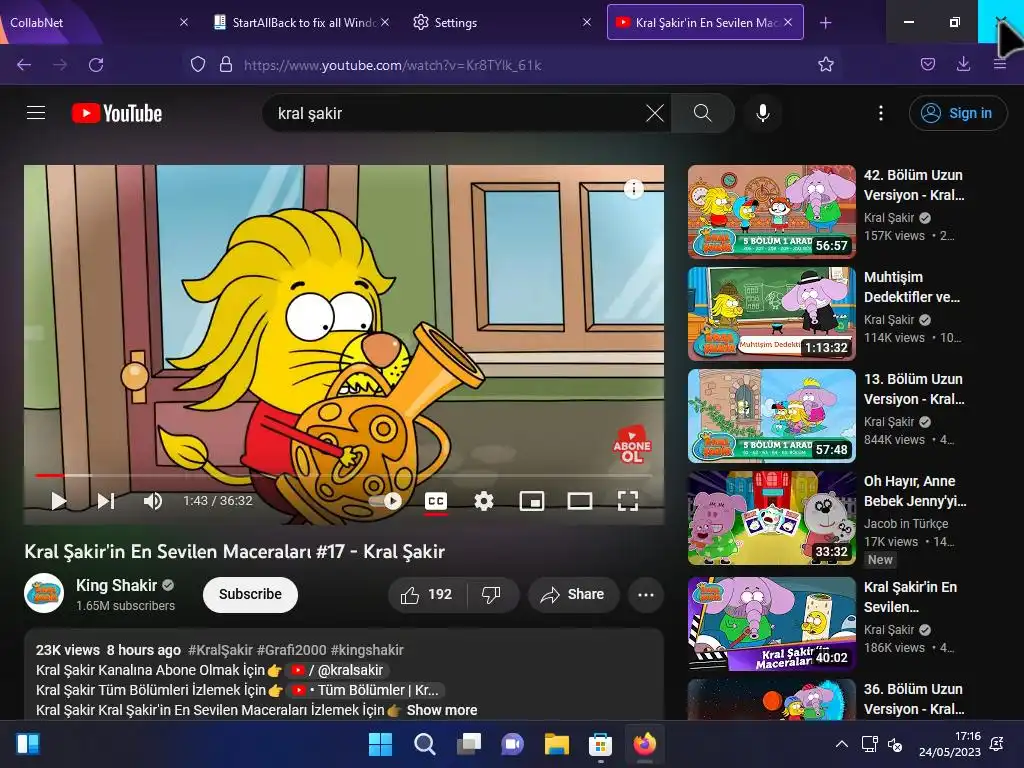
Task: Go back to the previous page
Action: point(24,65)
